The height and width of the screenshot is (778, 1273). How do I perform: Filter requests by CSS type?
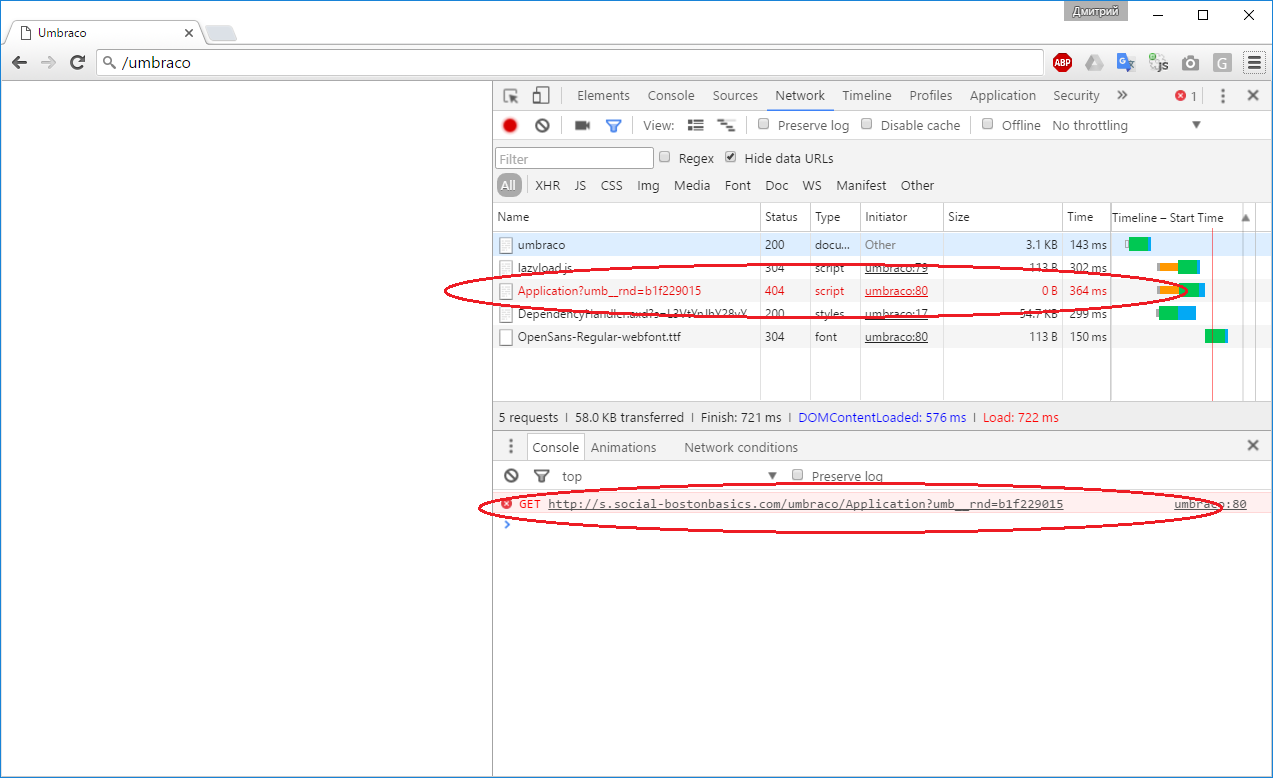tap(611, 185)
